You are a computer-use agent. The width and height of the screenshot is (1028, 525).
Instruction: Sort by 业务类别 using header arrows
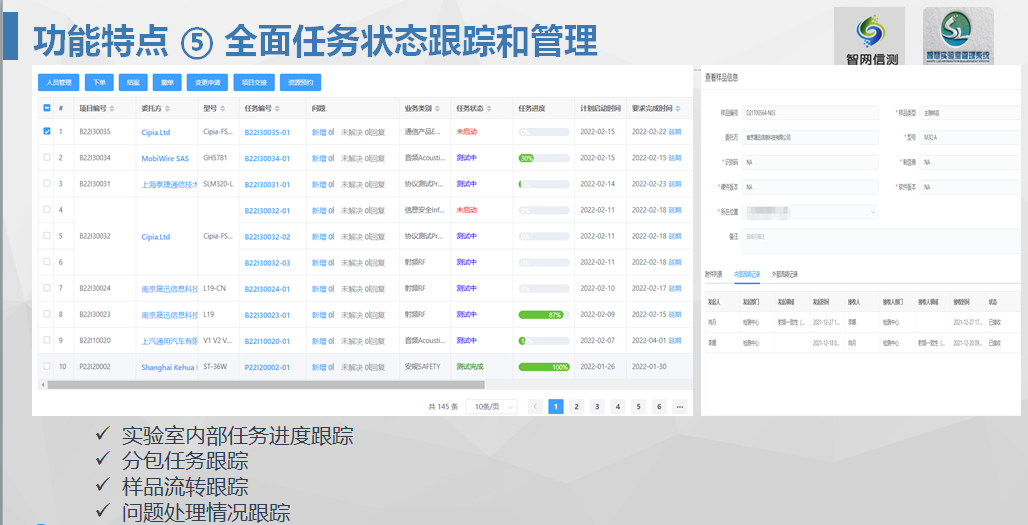437,108
